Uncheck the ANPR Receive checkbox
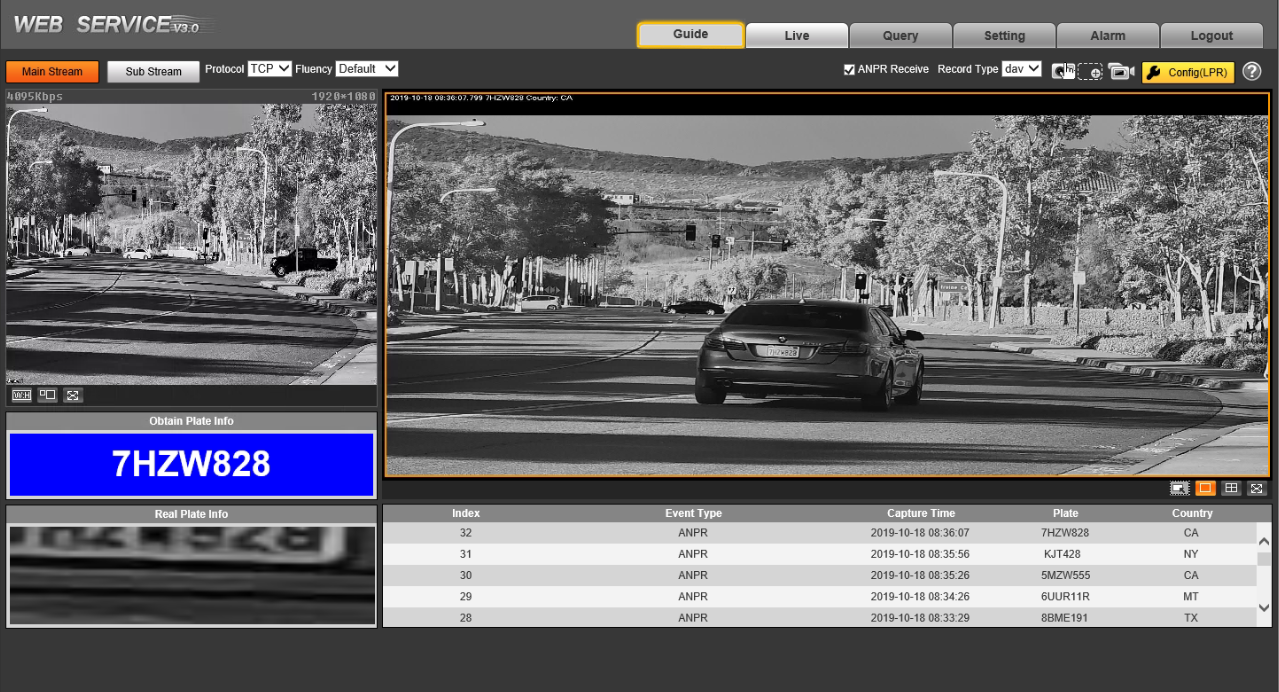Viewport: 1279px width, 692px height. click(x=849, y=70)
